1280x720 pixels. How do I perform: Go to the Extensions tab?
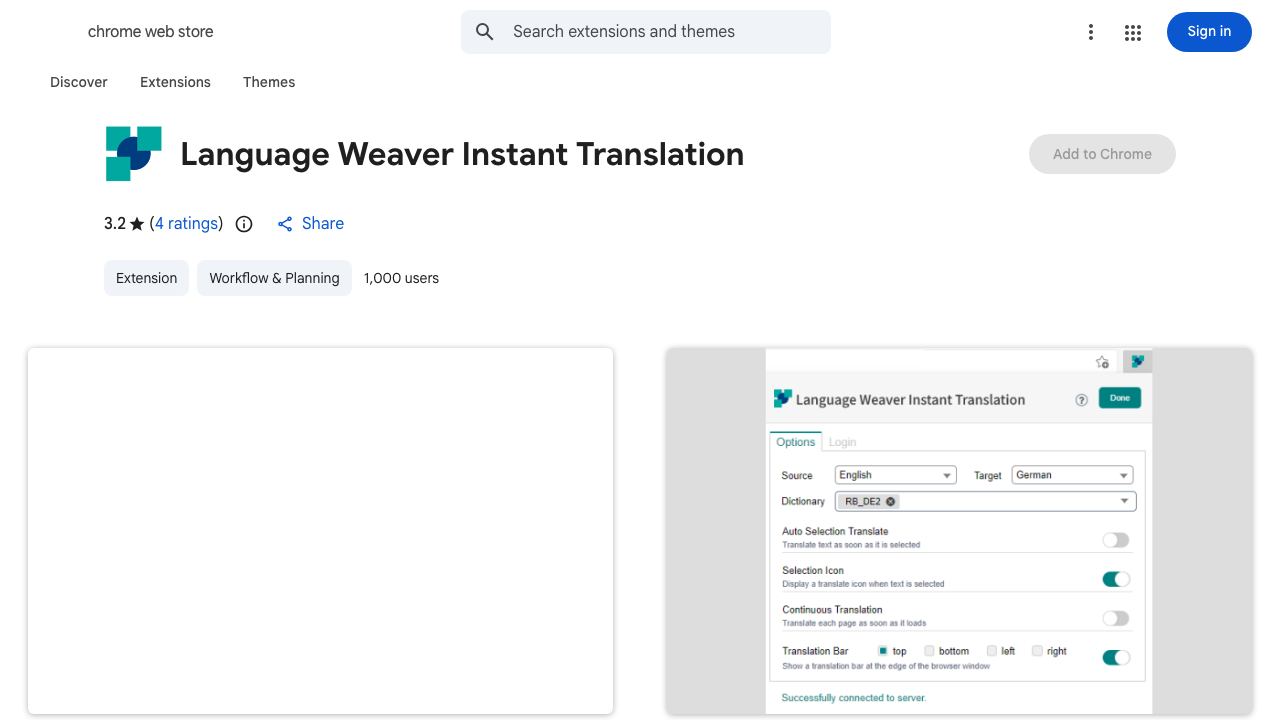175,82
